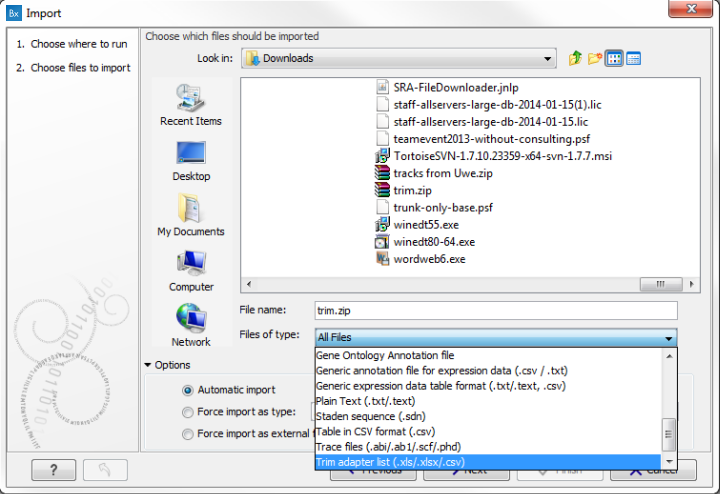Click the Bx application icon in title bar
720x494 pixels.
pos(14,13)
